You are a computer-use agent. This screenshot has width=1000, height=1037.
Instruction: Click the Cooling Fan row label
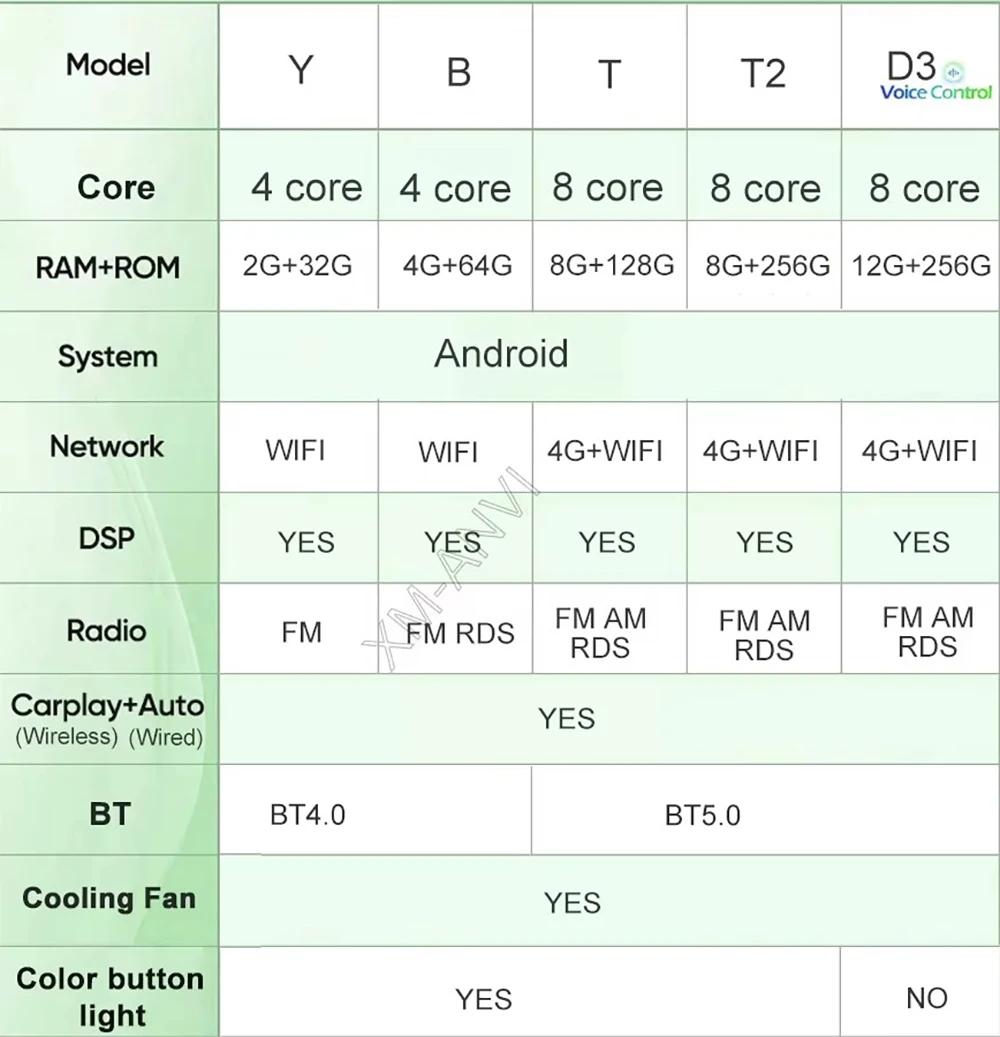point(109,898)
